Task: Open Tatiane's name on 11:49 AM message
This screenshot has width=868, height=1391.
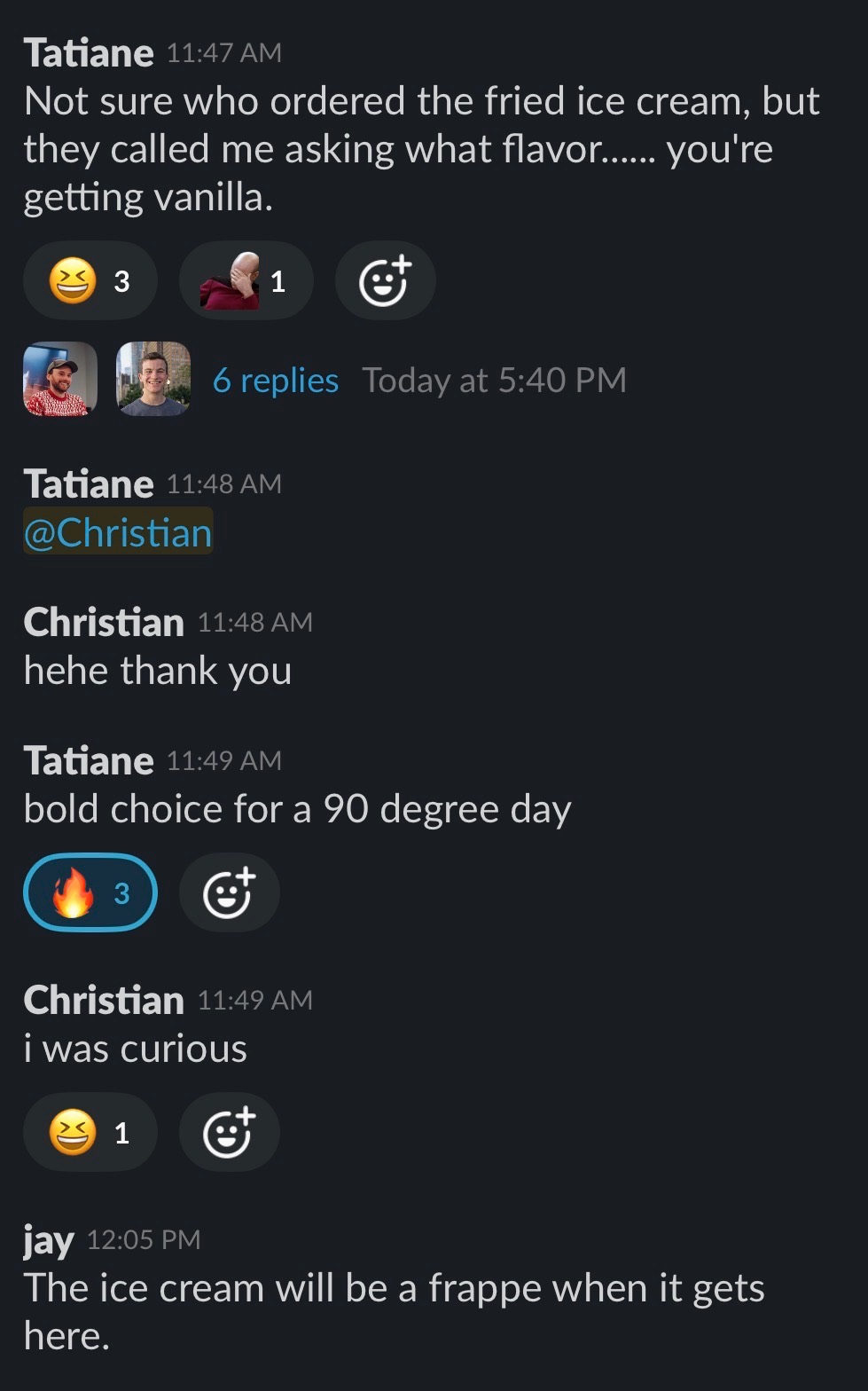Action: pyautogui.click(x=89, y=760)
